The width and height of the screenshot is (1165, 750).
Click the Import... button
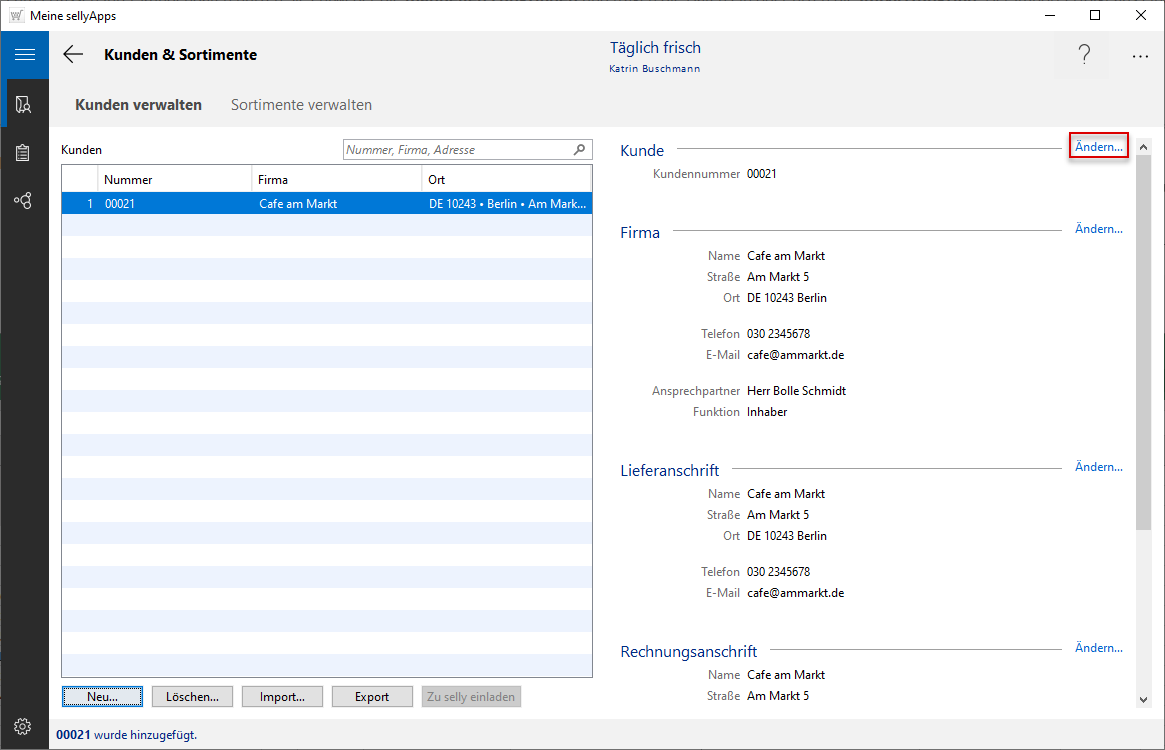click(282, 697)
